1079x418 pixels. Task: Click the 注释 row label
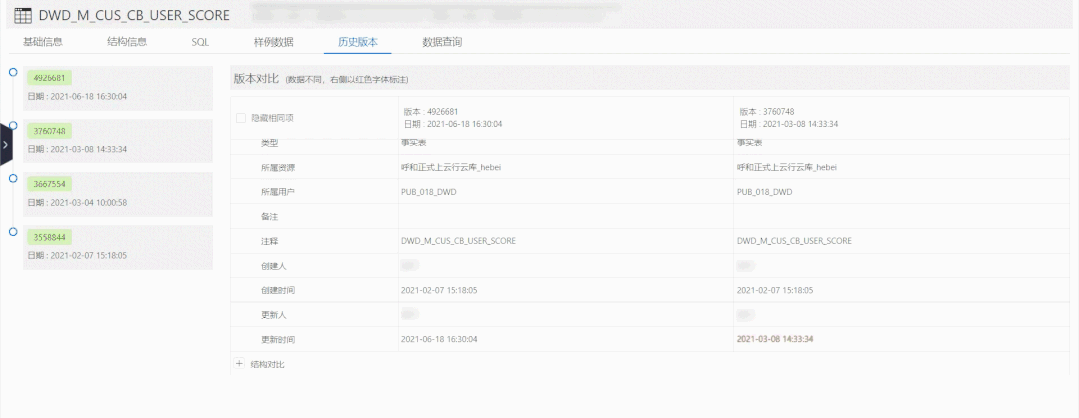[269, 242]
